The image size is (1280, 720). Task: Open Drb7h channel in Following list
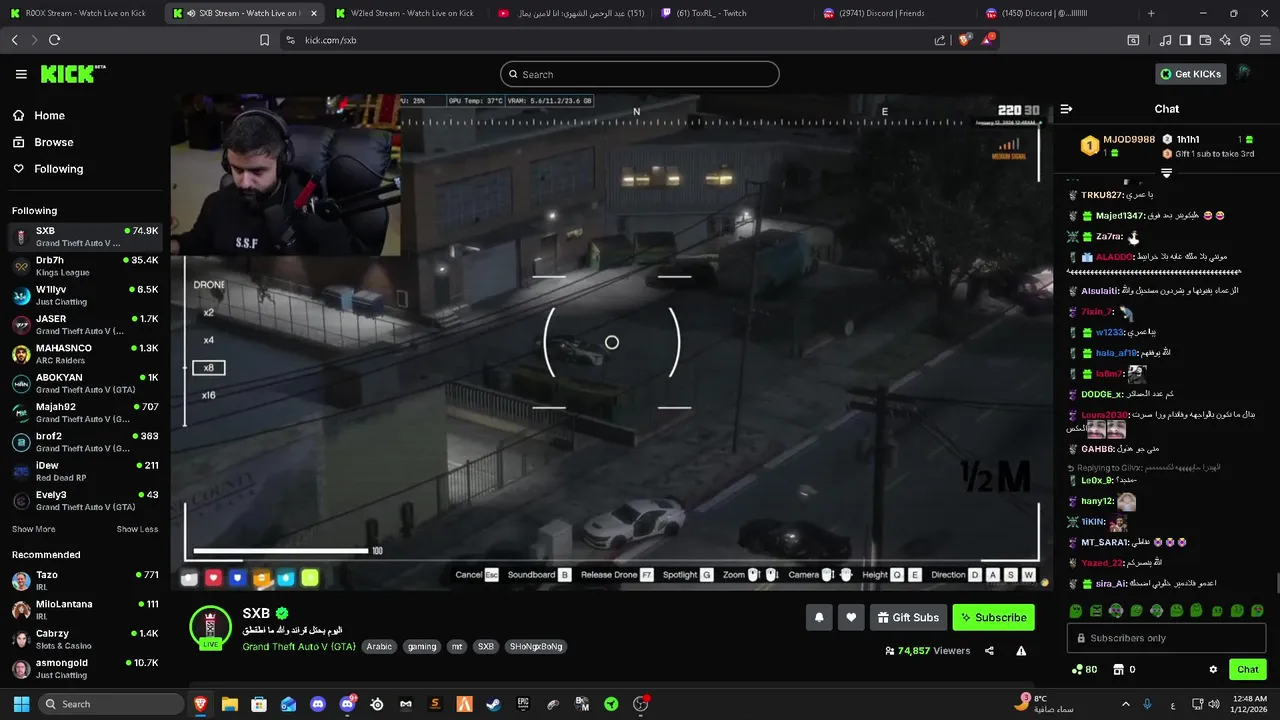85,266
